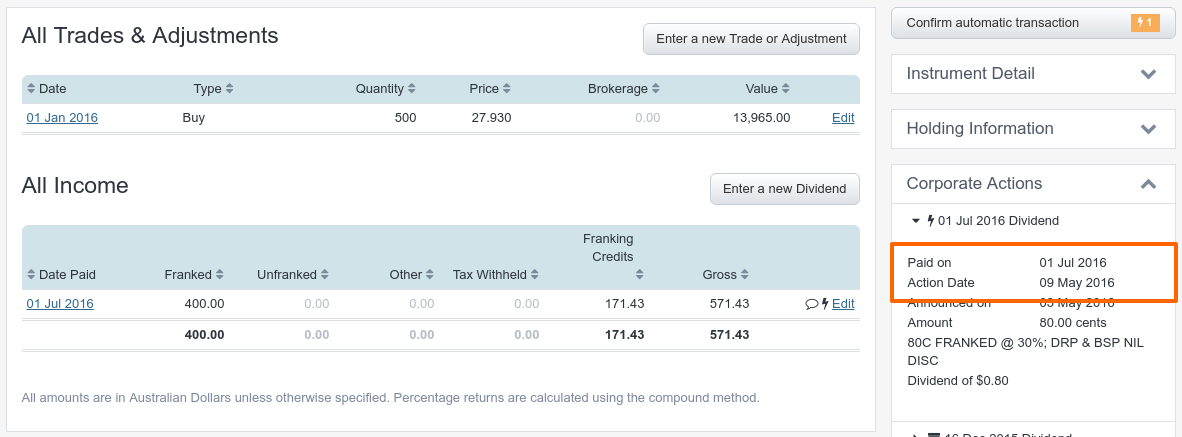Image resolution: width=1182 pixels, height=437 pixels.
Task: Sort trades by Quantity column
Action: [x=386, y=89]
